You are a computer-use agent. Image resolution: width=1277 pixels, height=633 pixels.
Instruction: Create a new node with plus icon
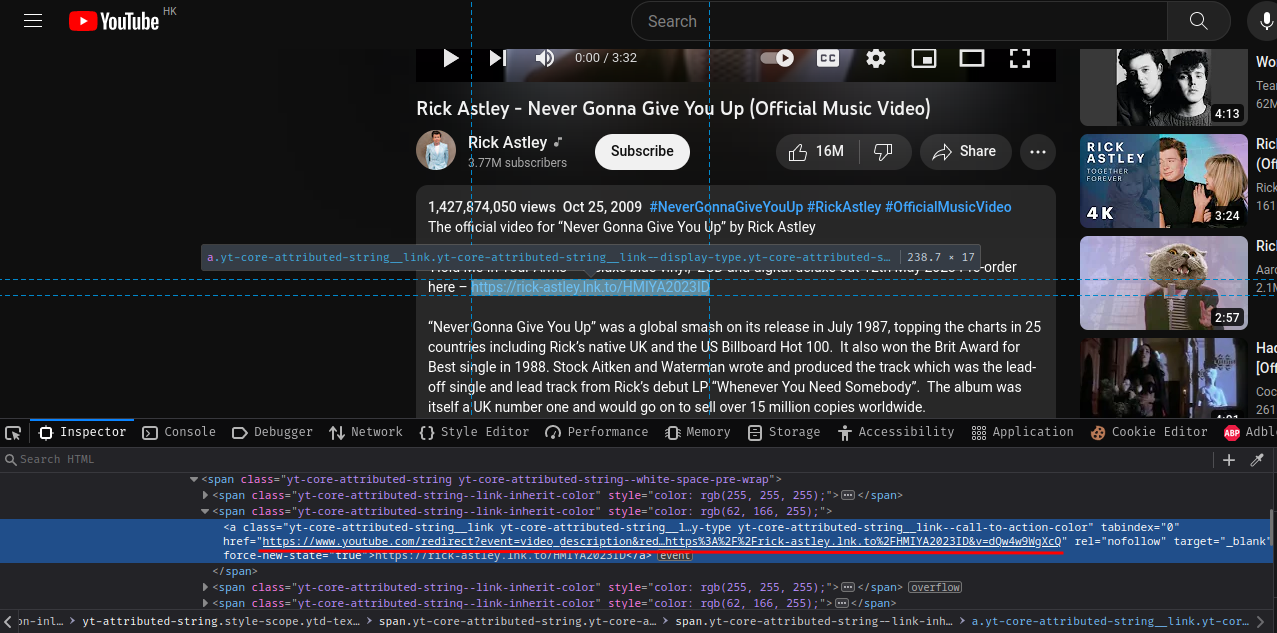tap(1229, 460)
